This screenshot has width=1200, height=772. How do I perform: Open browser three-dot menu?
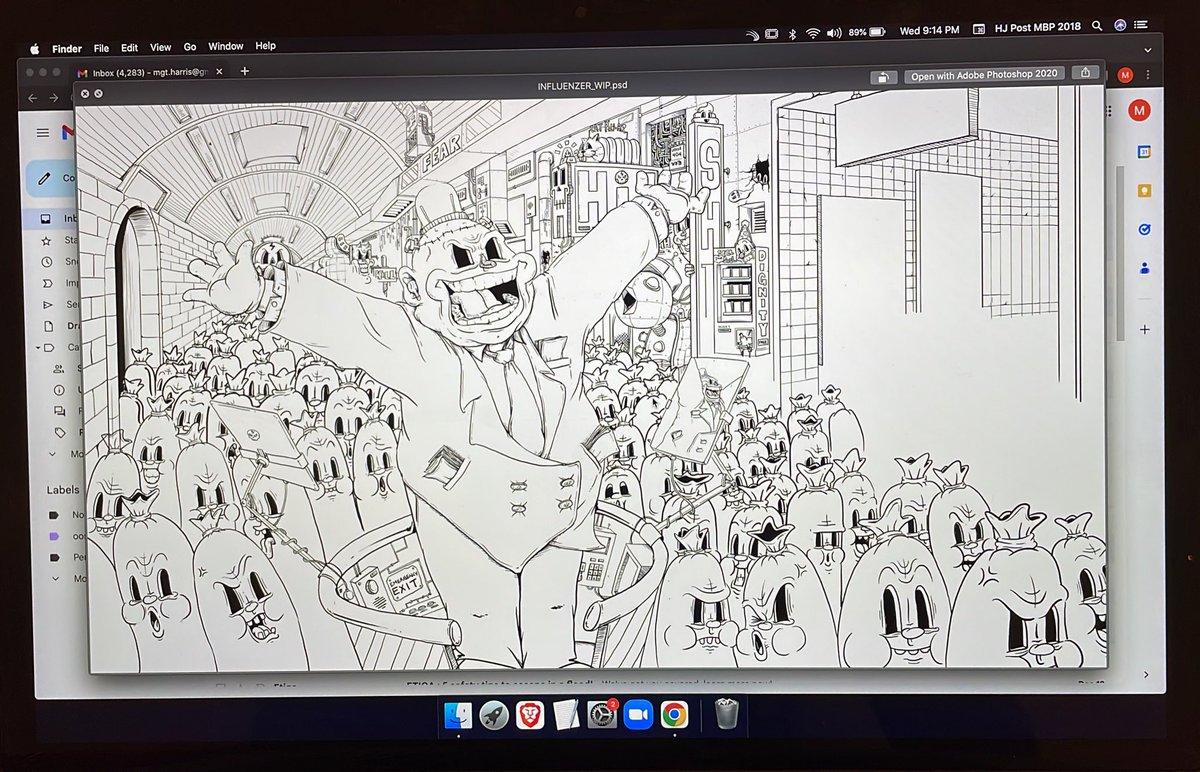coord(1147,75)
